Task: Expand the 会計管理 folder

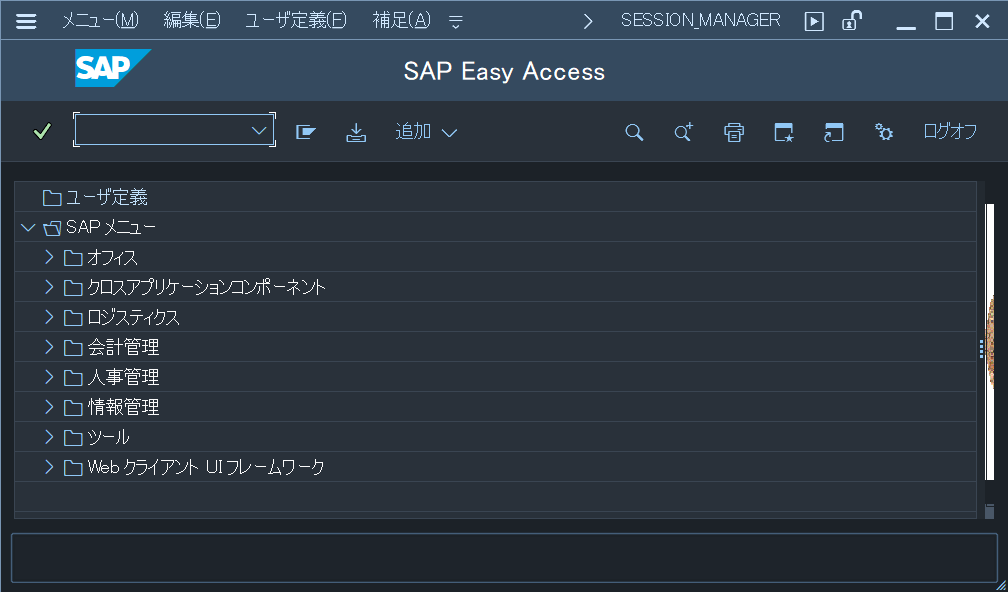Action: point(47,347)
